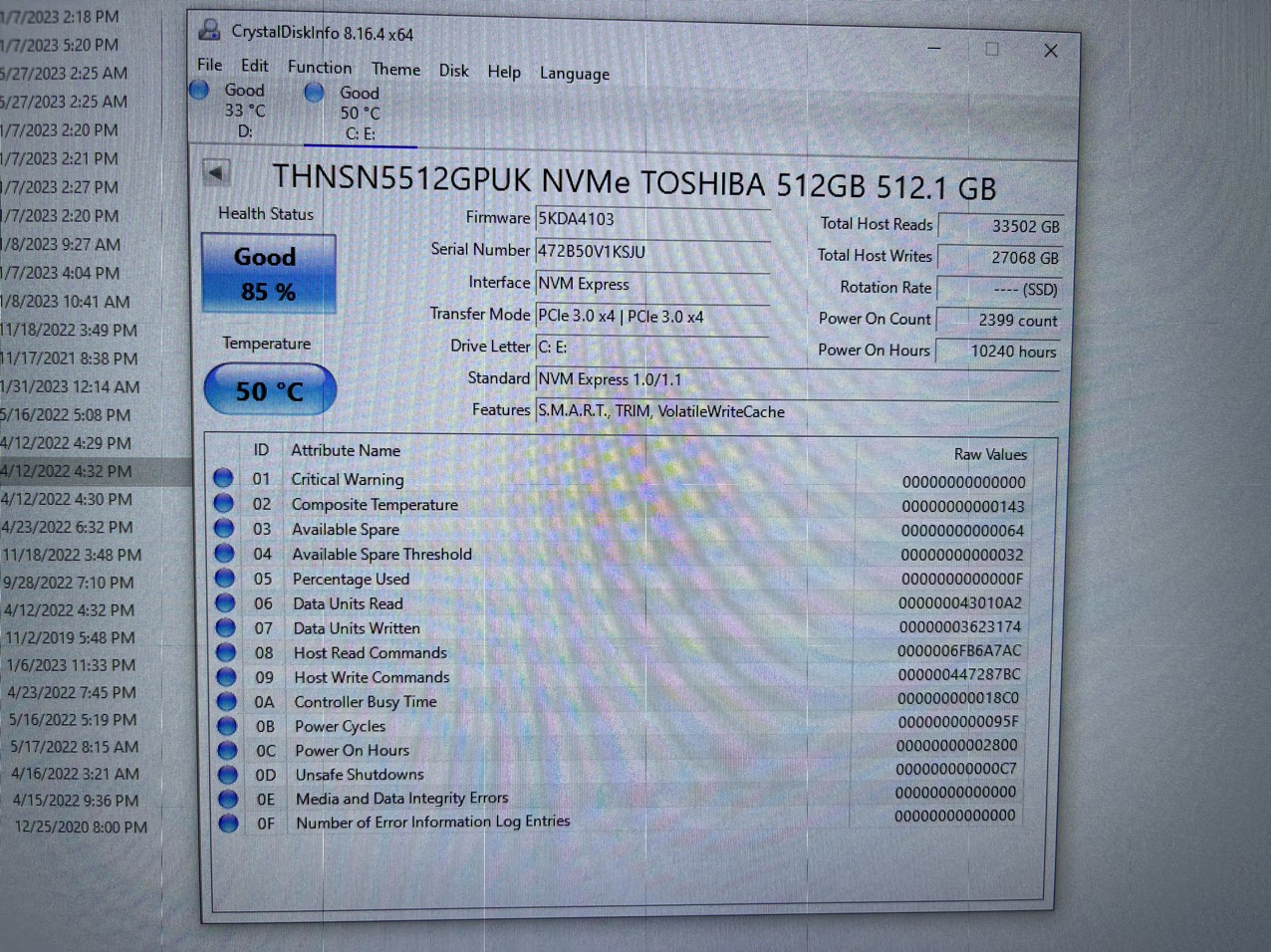
Task: Click status orb for Controller Busy Time
Action: 227,701
